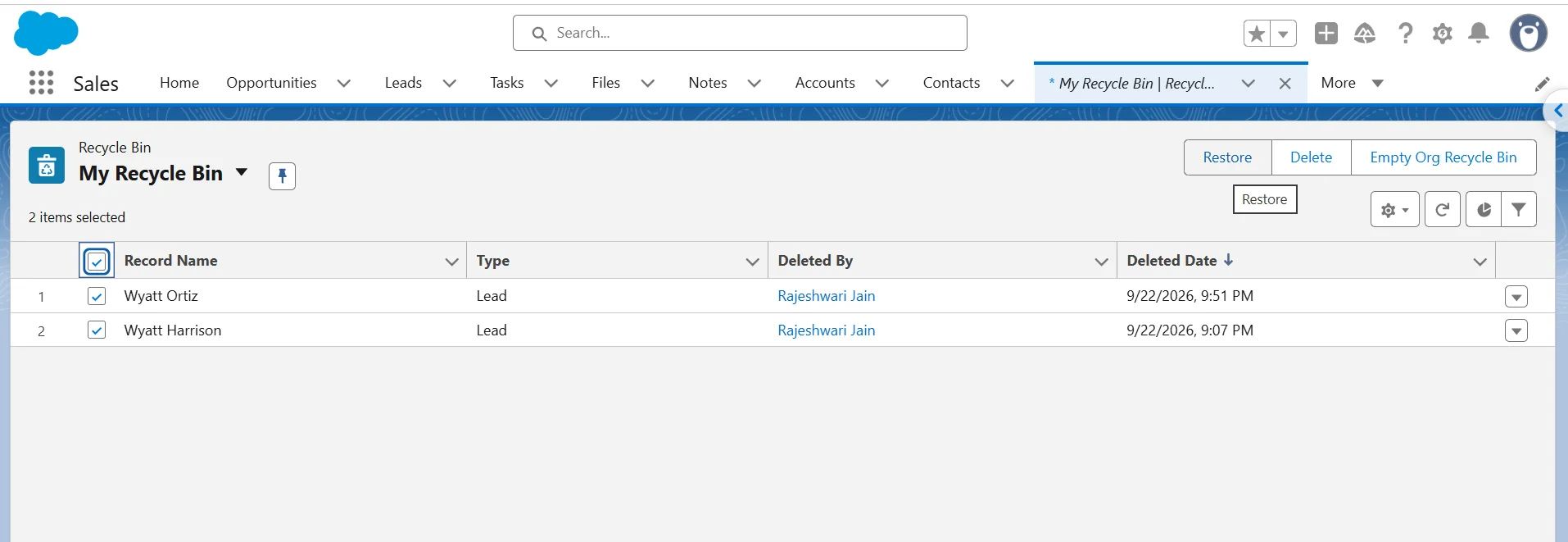The image size is (1568, 542).
Task: Open Type column menu
Action: (x=752, y=262)
